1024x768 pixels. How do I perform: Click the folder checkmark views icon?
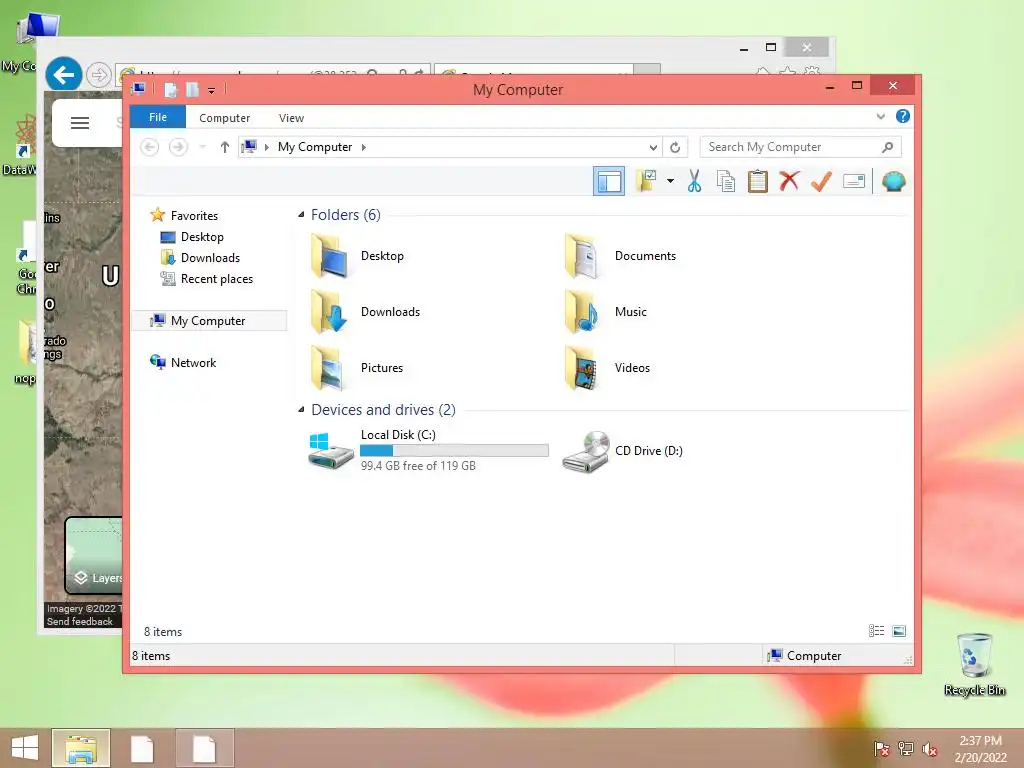pos(646,181)
